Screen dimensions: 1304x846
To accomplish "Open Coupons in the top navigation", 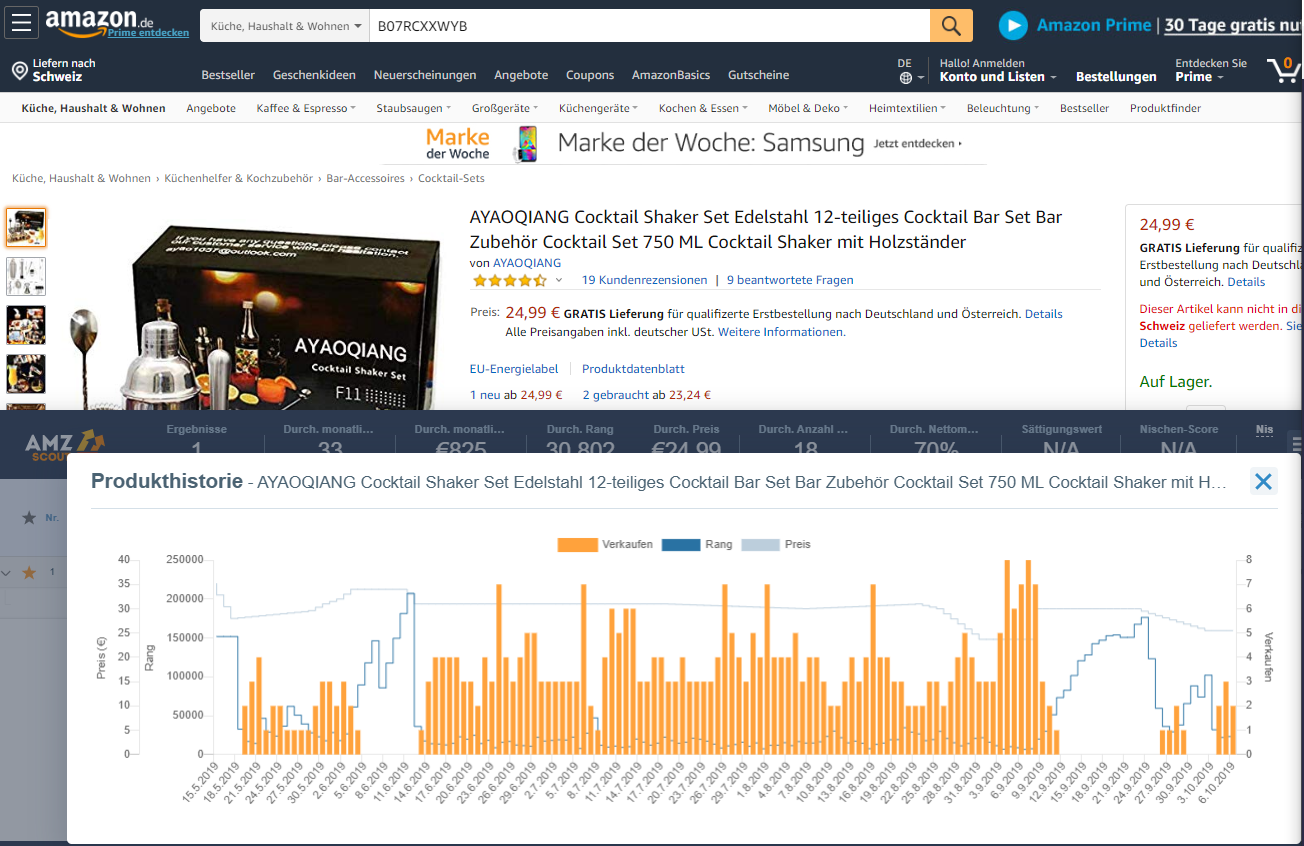I will click(x=590, y=75).
